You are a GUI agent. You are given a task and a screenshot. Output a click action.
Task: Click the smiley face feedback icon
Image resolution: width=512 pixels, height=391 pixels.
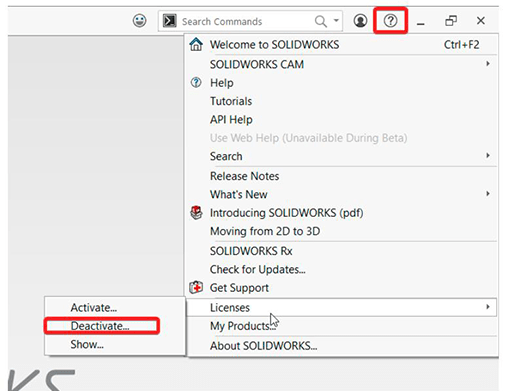point(139,21)
